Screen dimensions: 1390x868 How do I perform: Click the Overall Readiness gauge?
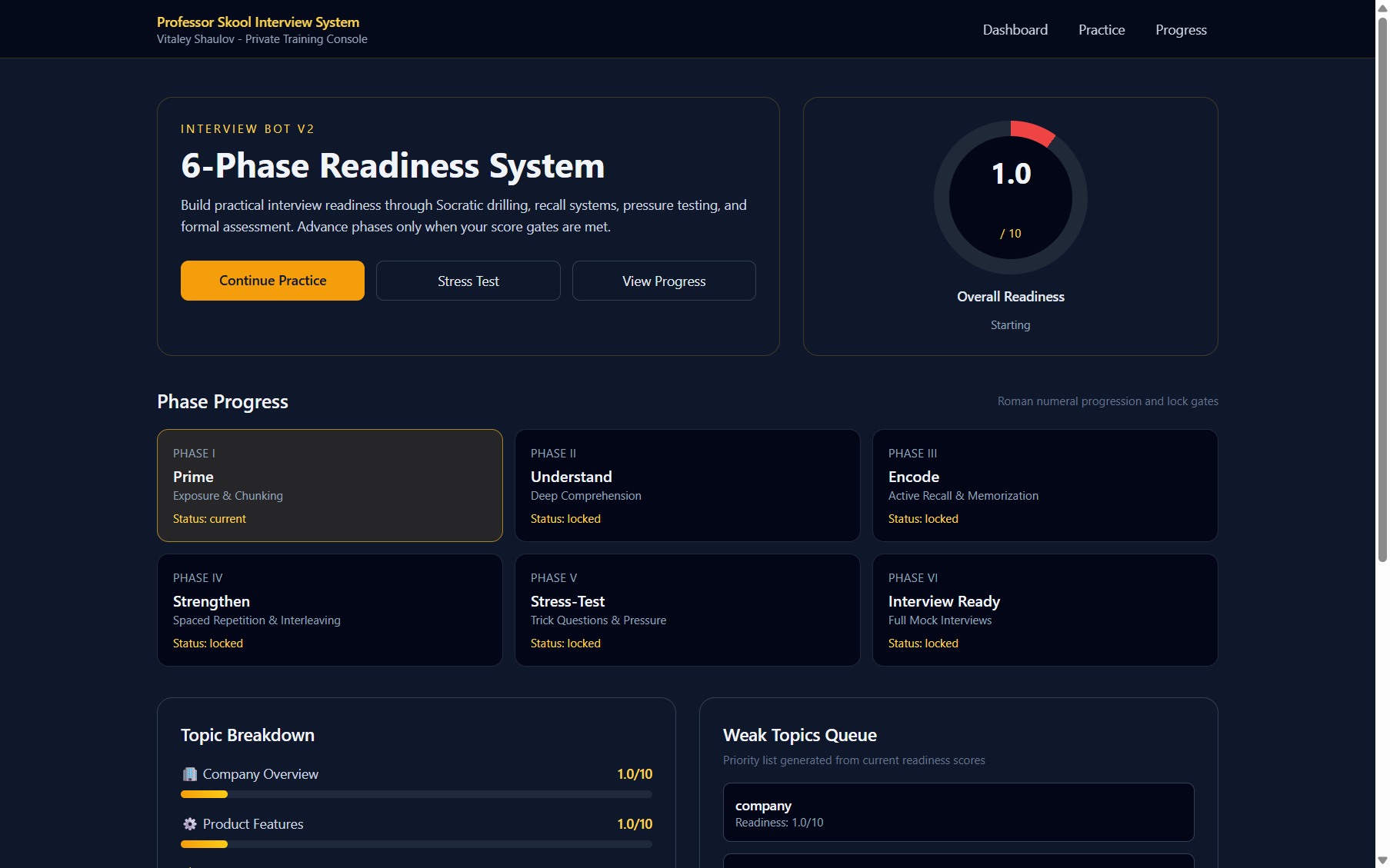1011,197
